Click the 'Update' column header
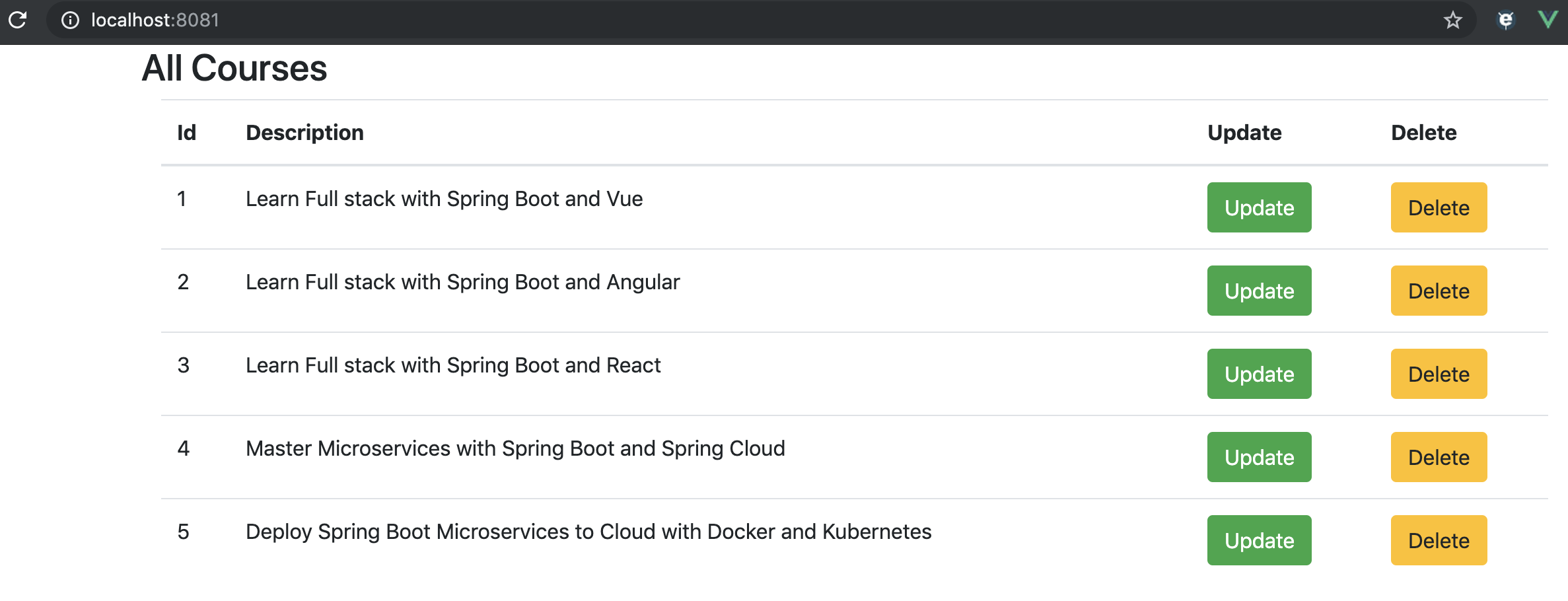Viewport: 1568px width, 601px height. coord(1244,133)
